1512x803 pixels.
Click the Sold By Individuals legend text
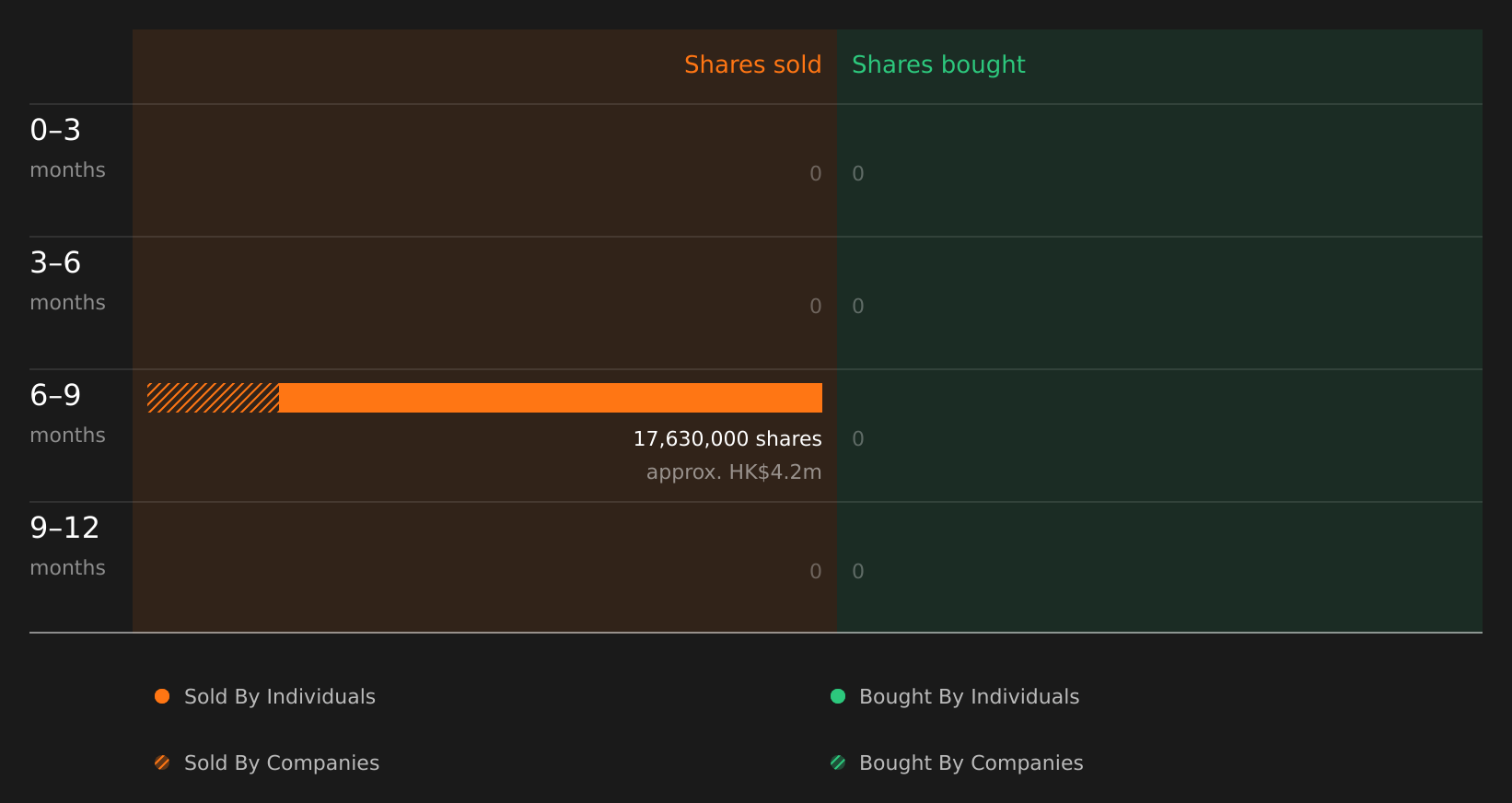click(280, 697)
